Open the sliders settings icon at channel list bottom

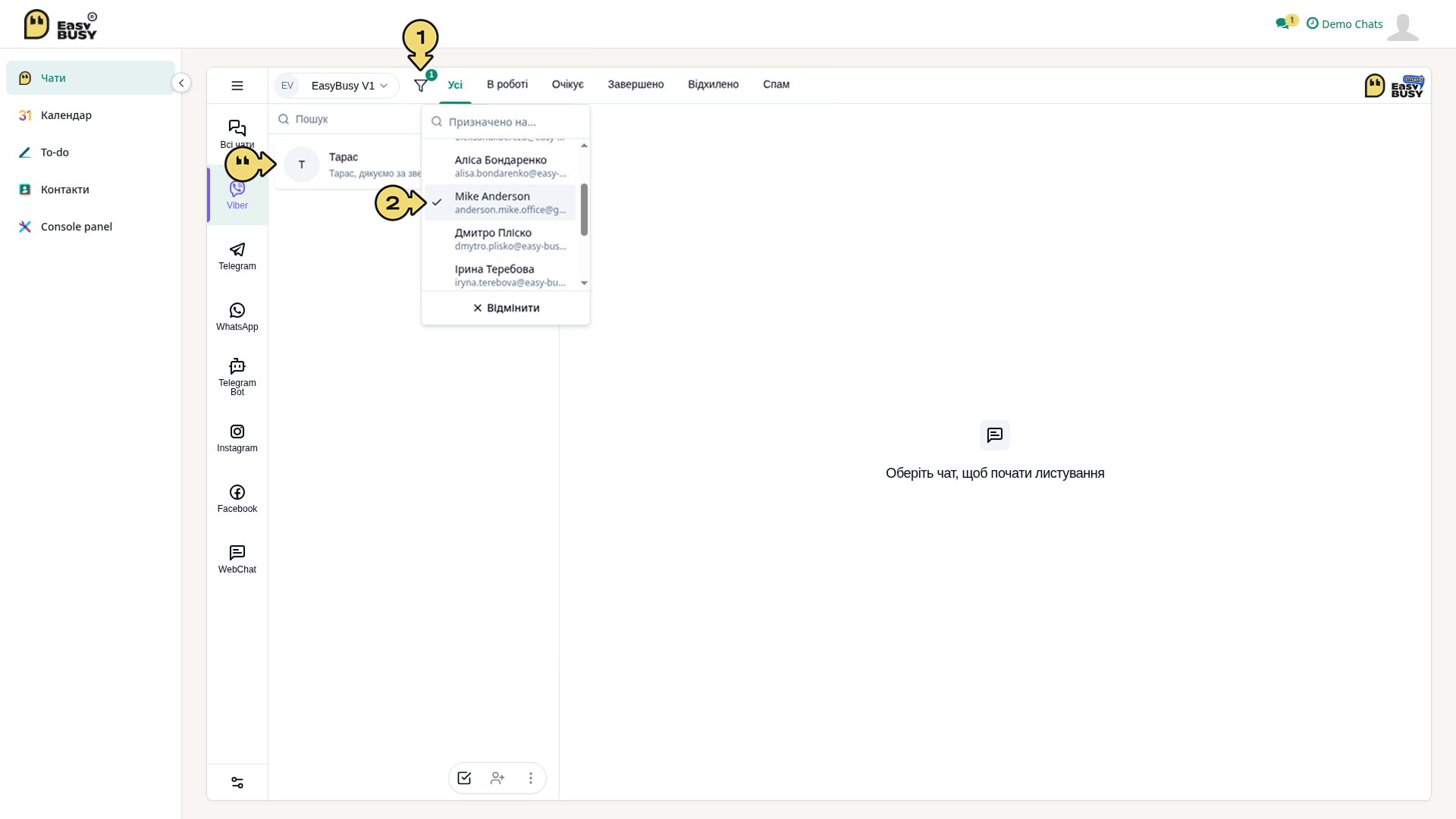tap(237, 783)
